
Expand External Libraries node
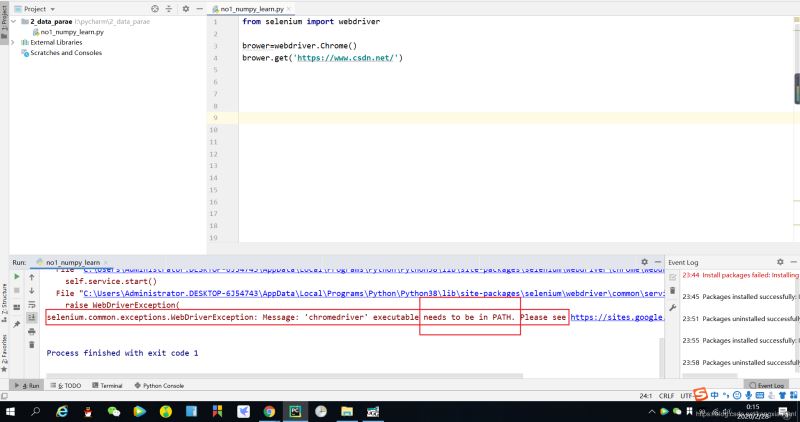coord(13,42)
